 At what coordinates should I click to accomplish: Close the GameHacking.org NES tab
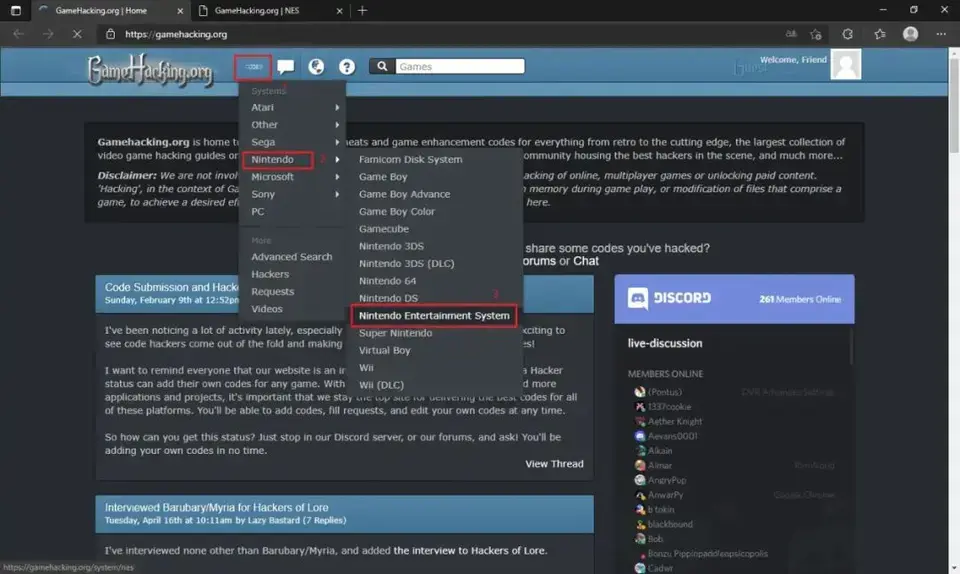339,11
